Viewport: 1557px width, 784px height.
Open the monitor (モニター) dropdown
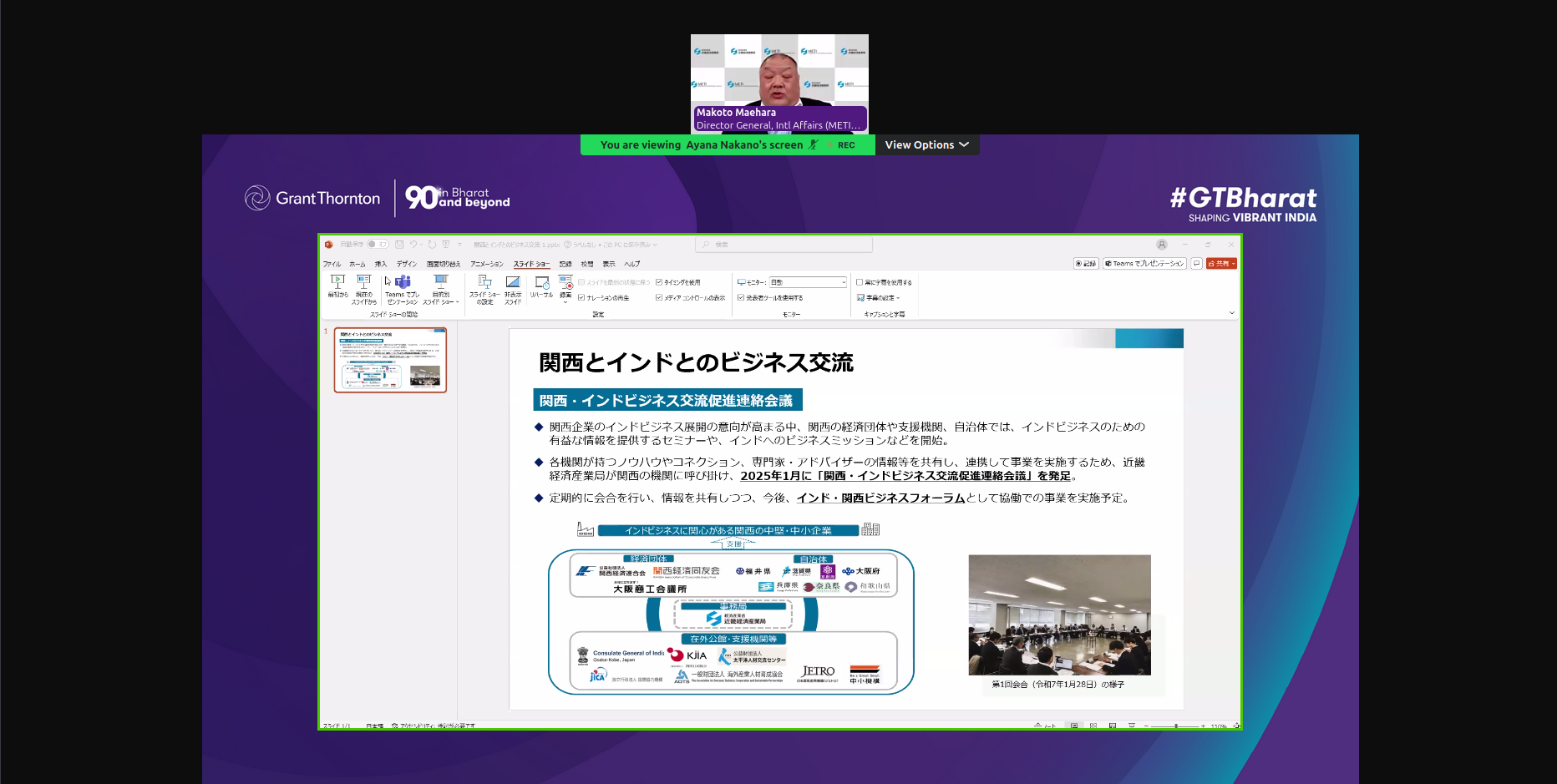click(x=808, y=283)
